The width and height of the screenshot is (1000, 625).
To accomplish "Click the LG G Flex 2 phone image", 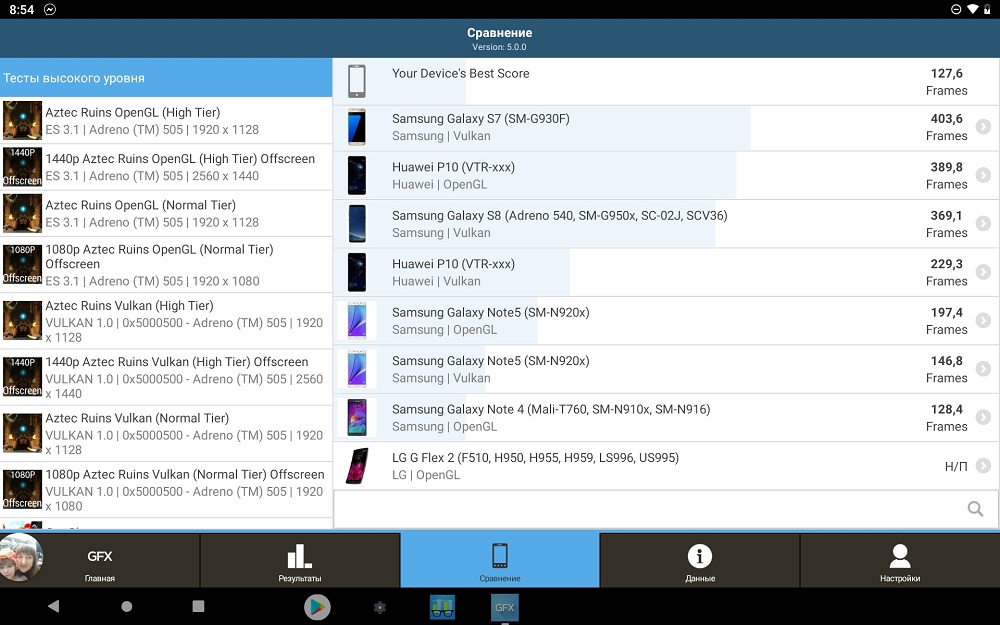I will click(357, 466).
